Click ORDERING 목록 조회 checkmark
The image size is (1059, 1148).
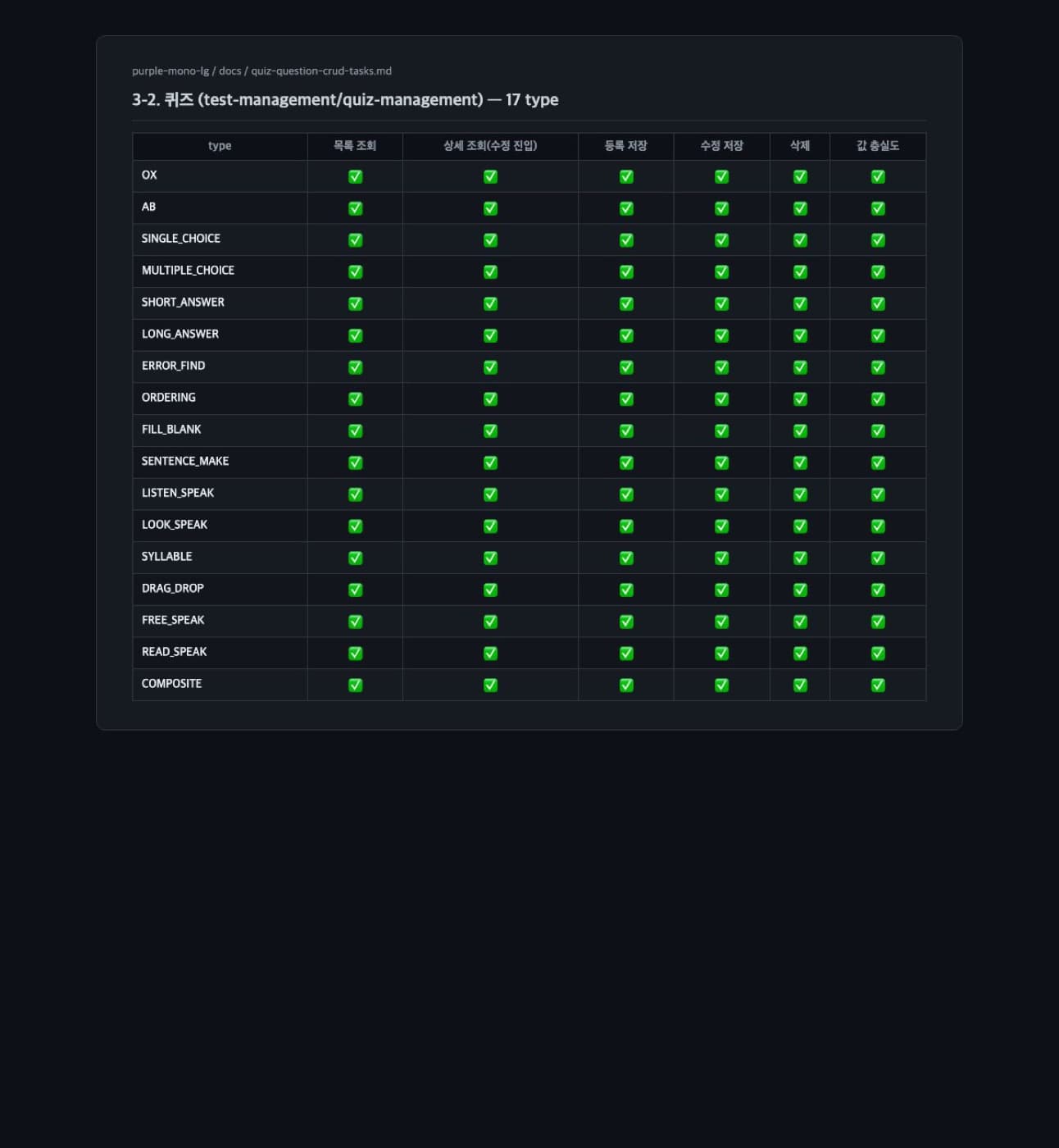(355, 399)
